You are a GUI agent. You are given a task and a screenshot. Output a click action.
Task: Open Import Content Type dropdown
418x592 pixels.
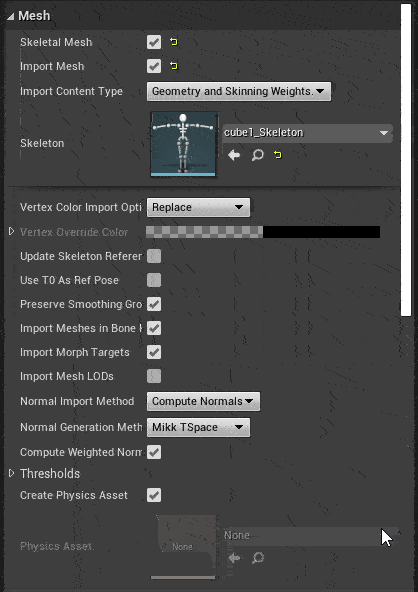[239, 91]
